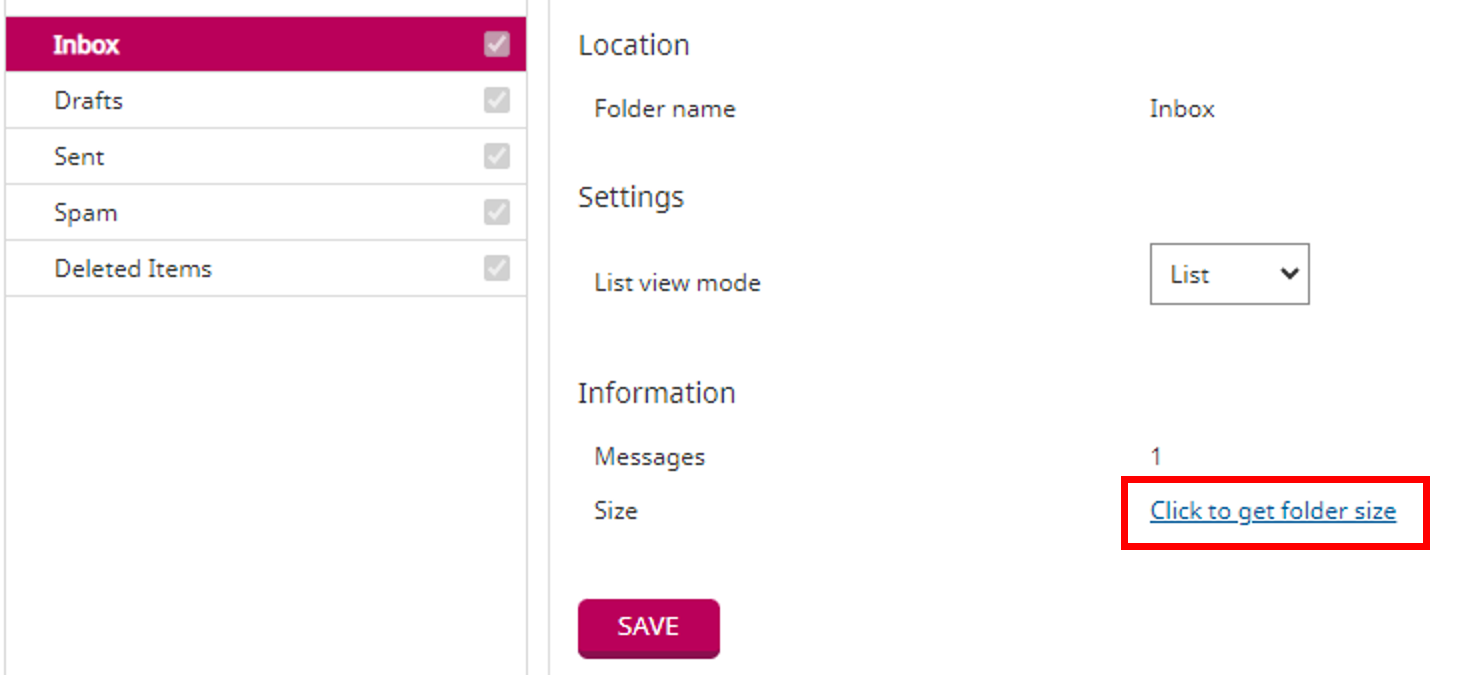Select the Sent folder
Image resolution: width=1459 pixels, height=675 pixels.
[79, 156]
